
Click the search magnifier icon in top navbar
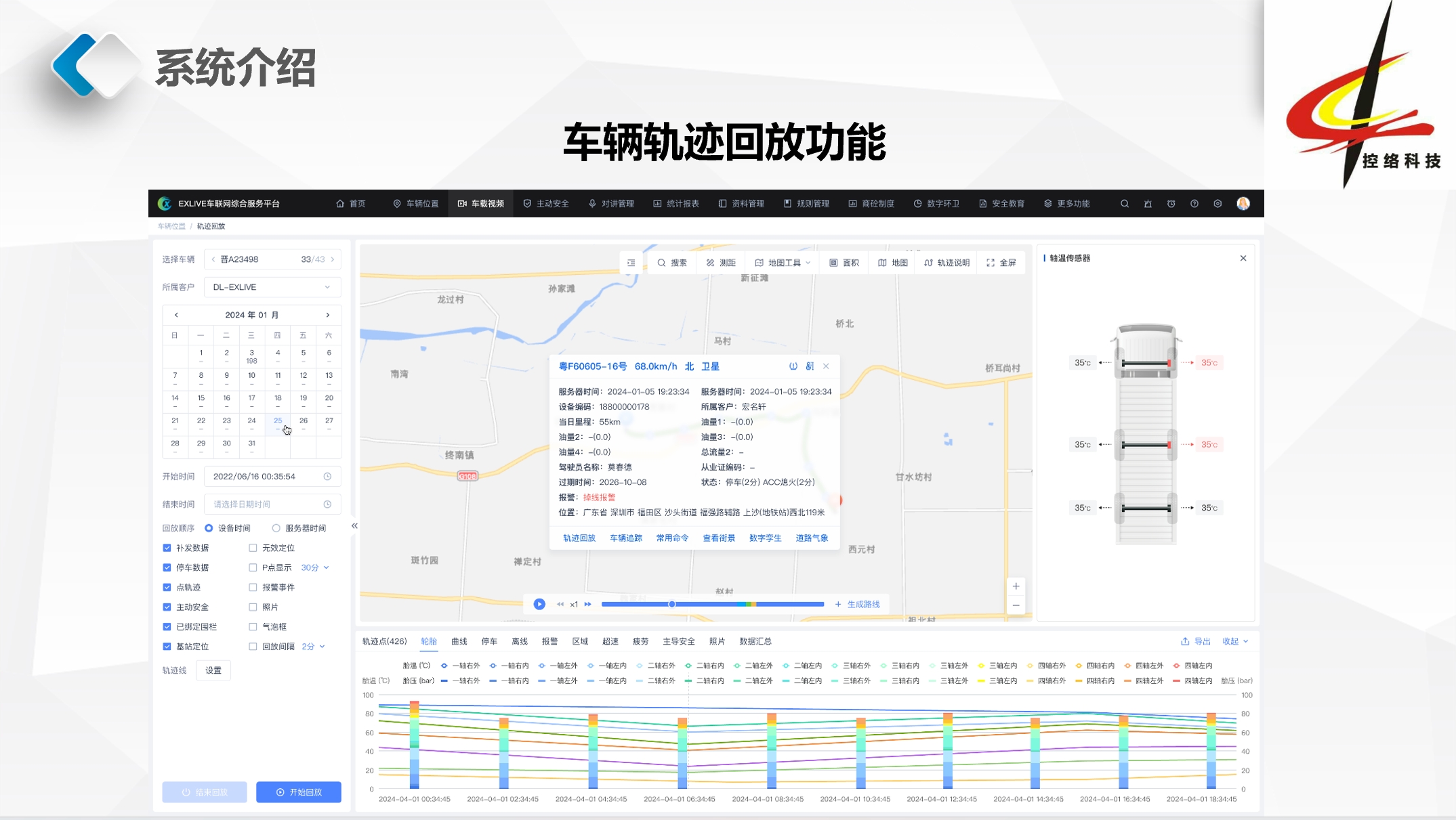[x=1125, y=204]
